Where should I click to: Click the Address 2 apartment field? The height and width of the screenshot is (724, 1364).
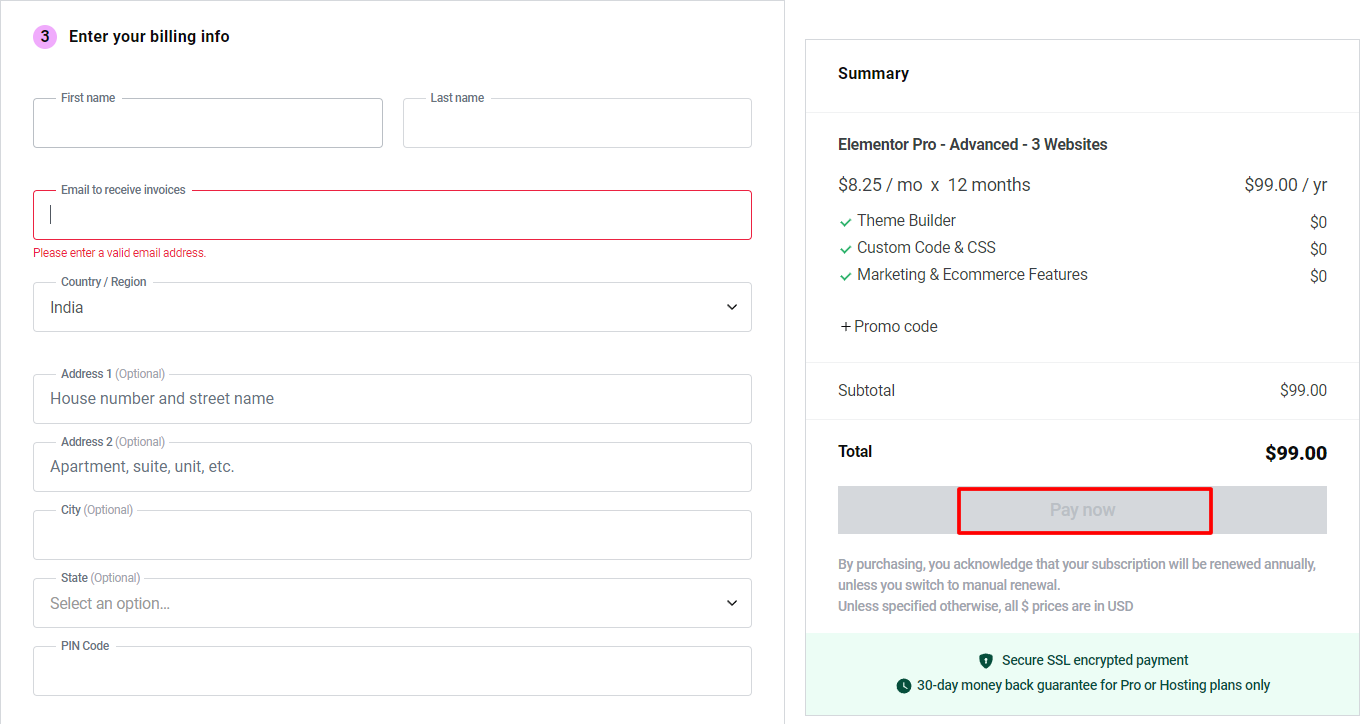(392, 467)
